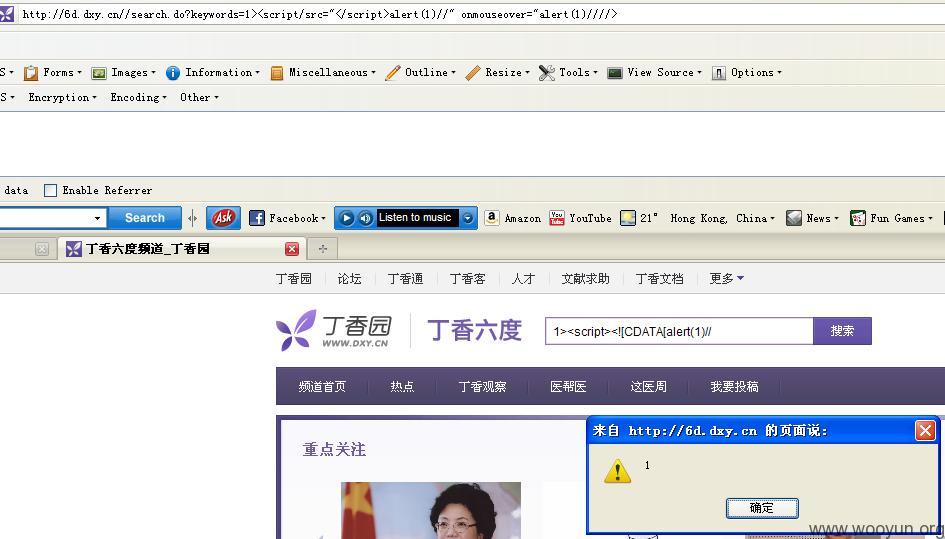Screen dimensions: 945x539
Task: Expand the Miscellaneous dropdown menu
Action: click(x=373, y=73)
